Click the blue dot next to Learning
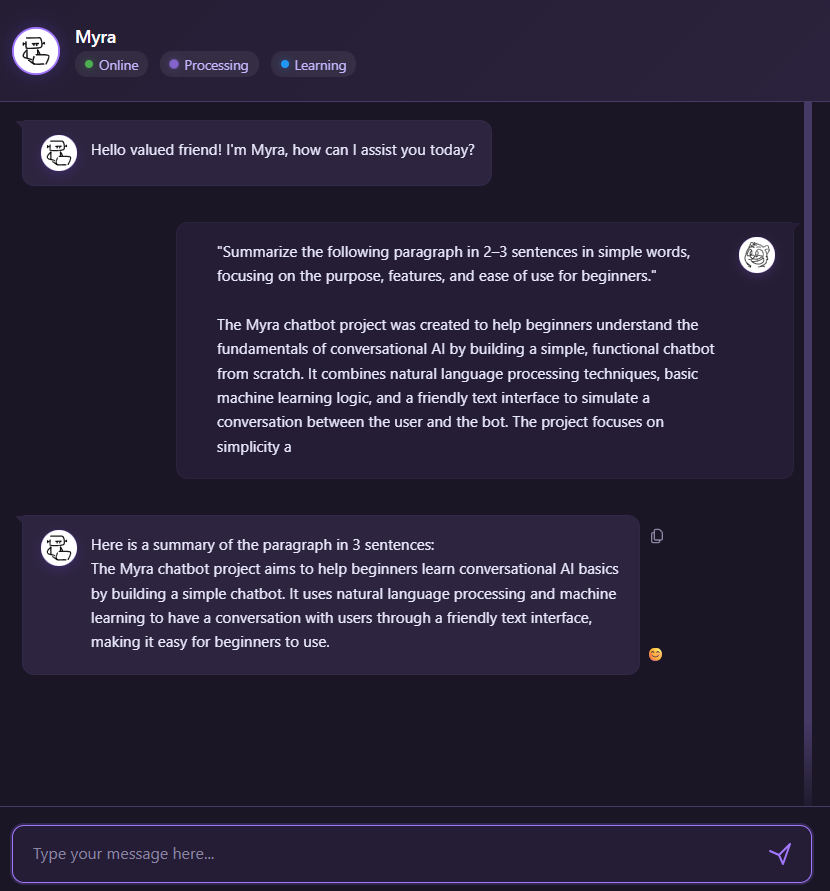 285,65
